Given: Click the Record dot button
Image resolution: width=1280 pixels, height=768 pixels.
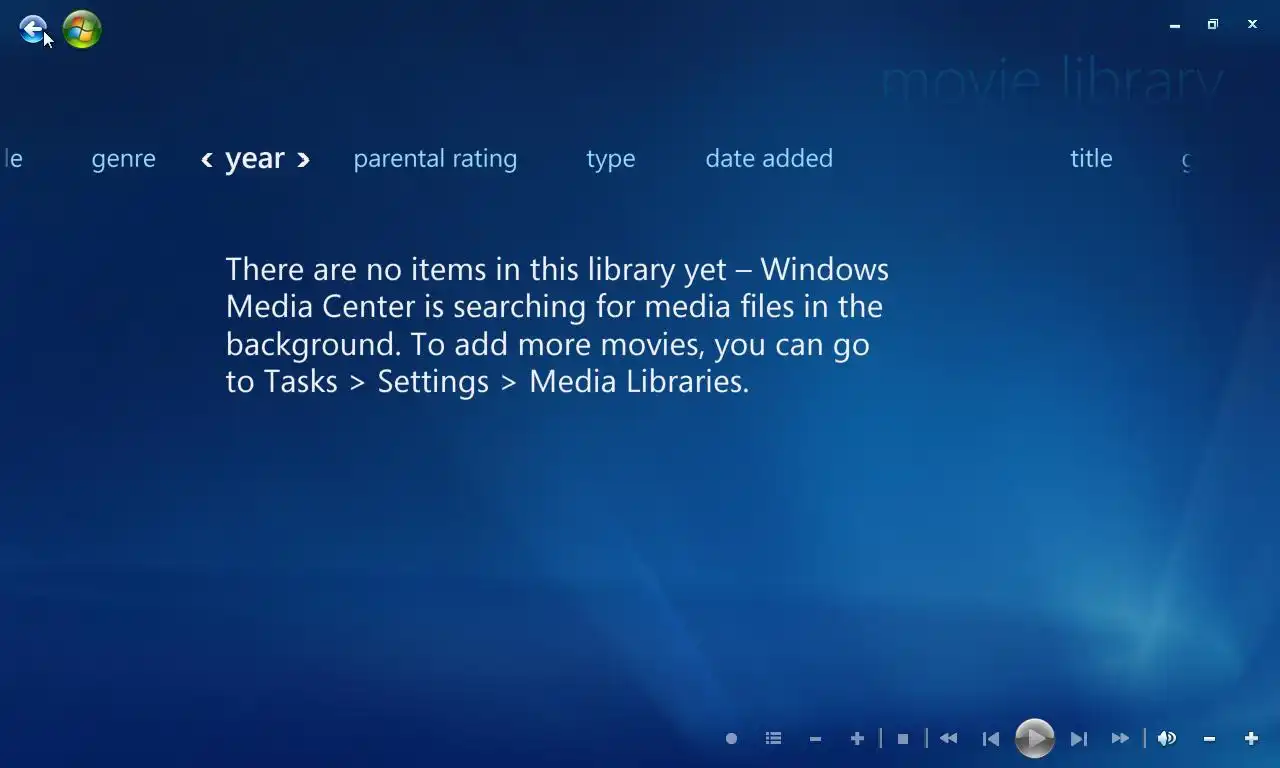Looking at the screenshot, I should 731,739.
